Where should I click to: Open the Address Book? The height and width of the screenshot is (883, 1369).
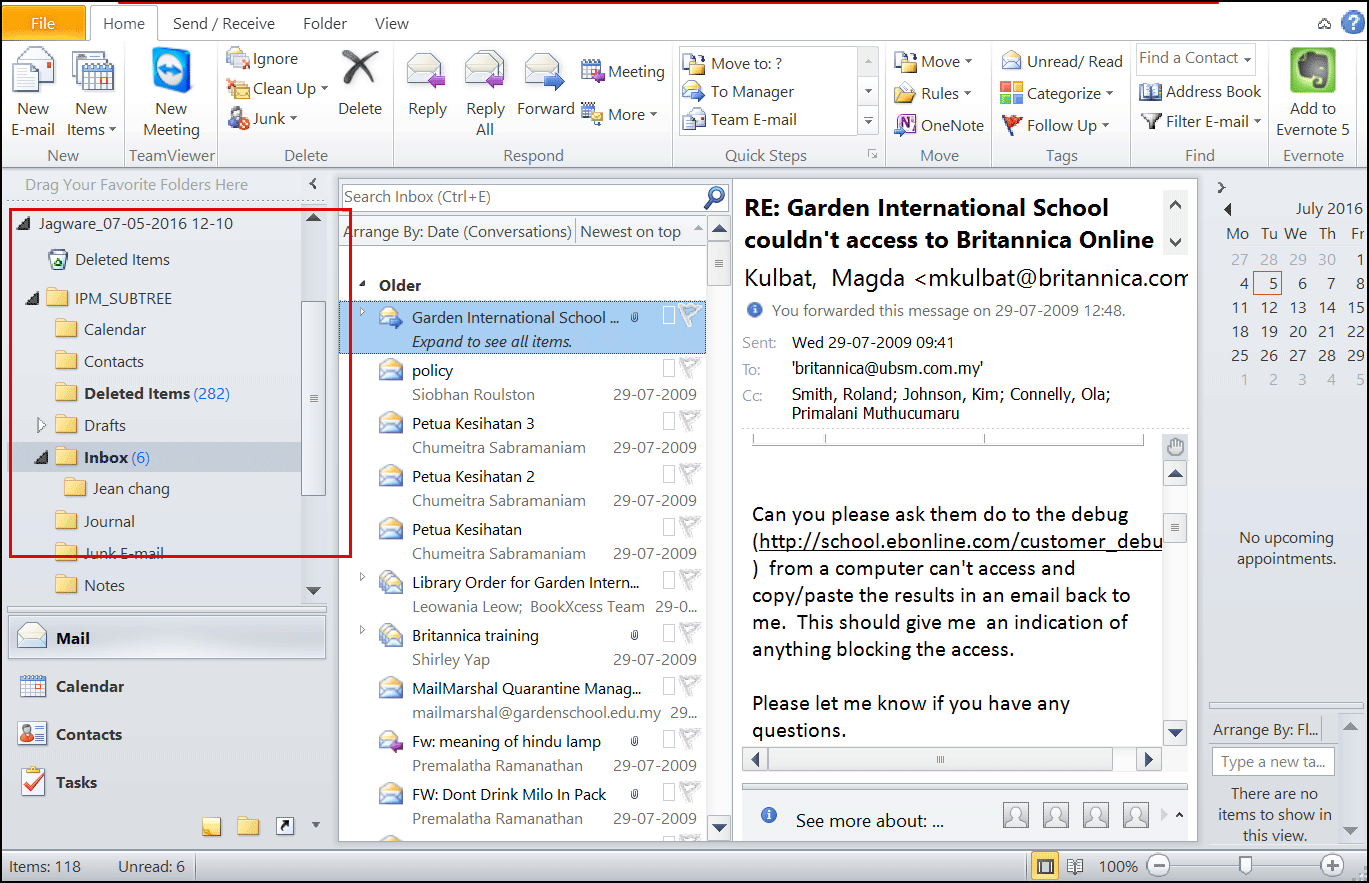click(x=1201, y=92)
